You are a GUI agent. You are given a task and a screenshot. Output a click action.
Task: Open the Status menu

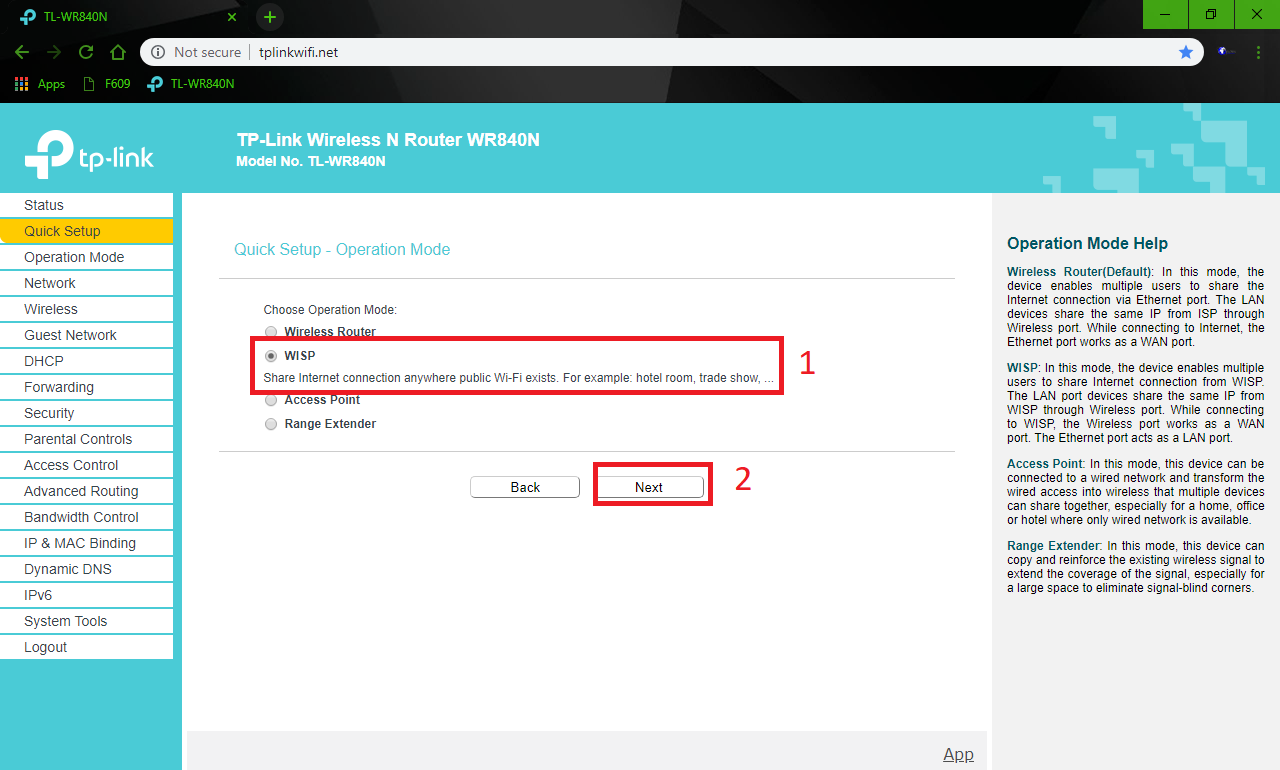tap(86, 205)
